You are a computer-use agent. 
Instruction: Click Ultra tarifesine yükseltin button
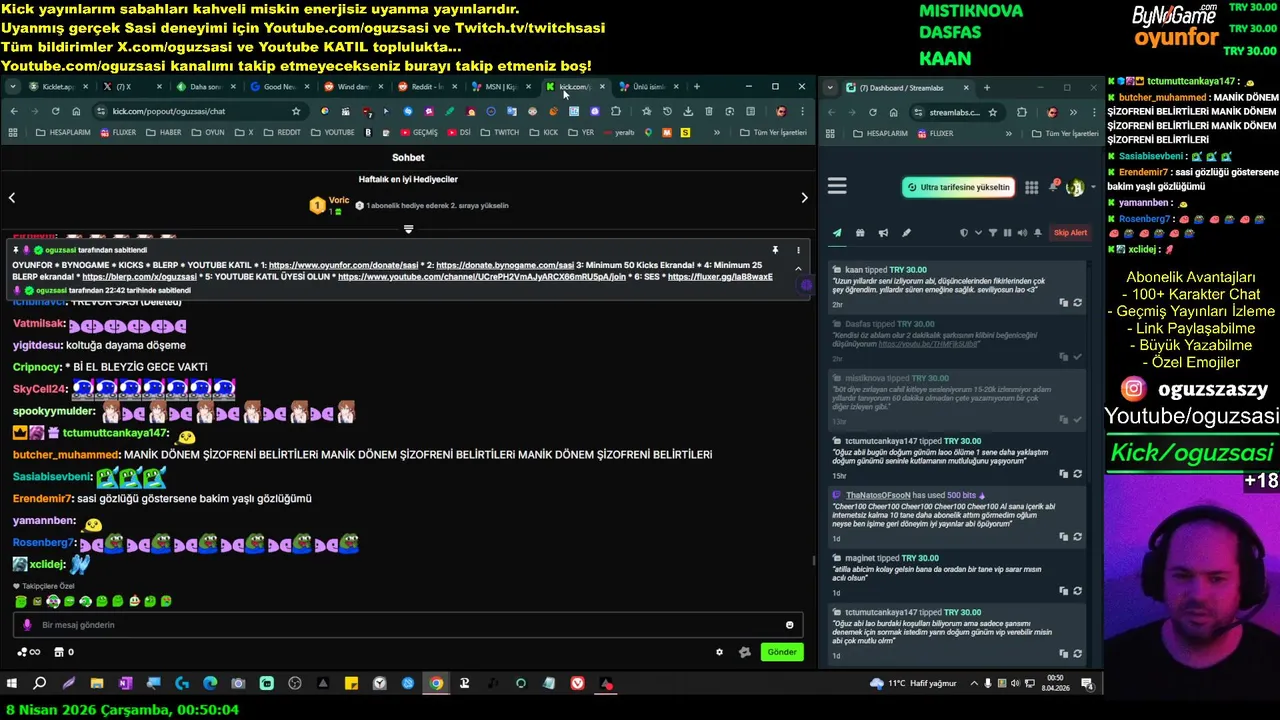[958, 187]
